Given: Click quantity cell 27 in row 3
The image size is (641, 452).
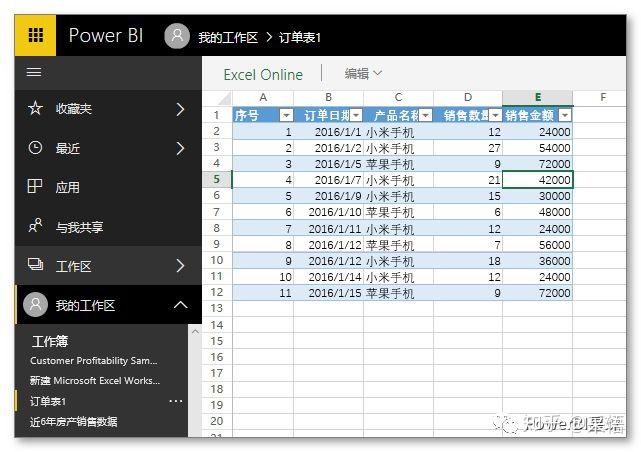Looking at the screenshot, I should click(x=468, y=148).
